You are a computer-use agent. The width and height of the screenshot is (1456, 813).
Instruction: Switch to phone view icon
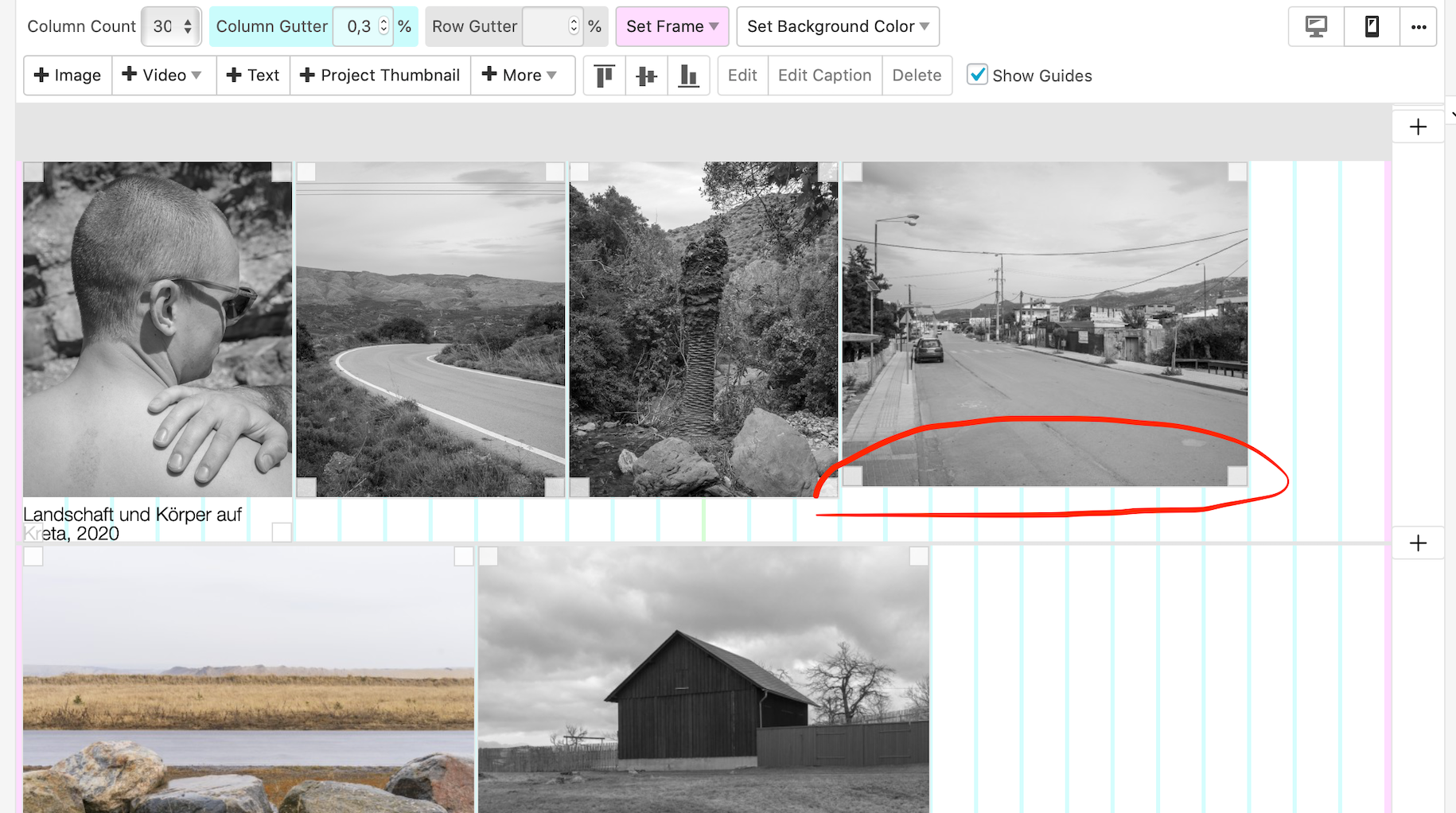tap(1371, 26)
